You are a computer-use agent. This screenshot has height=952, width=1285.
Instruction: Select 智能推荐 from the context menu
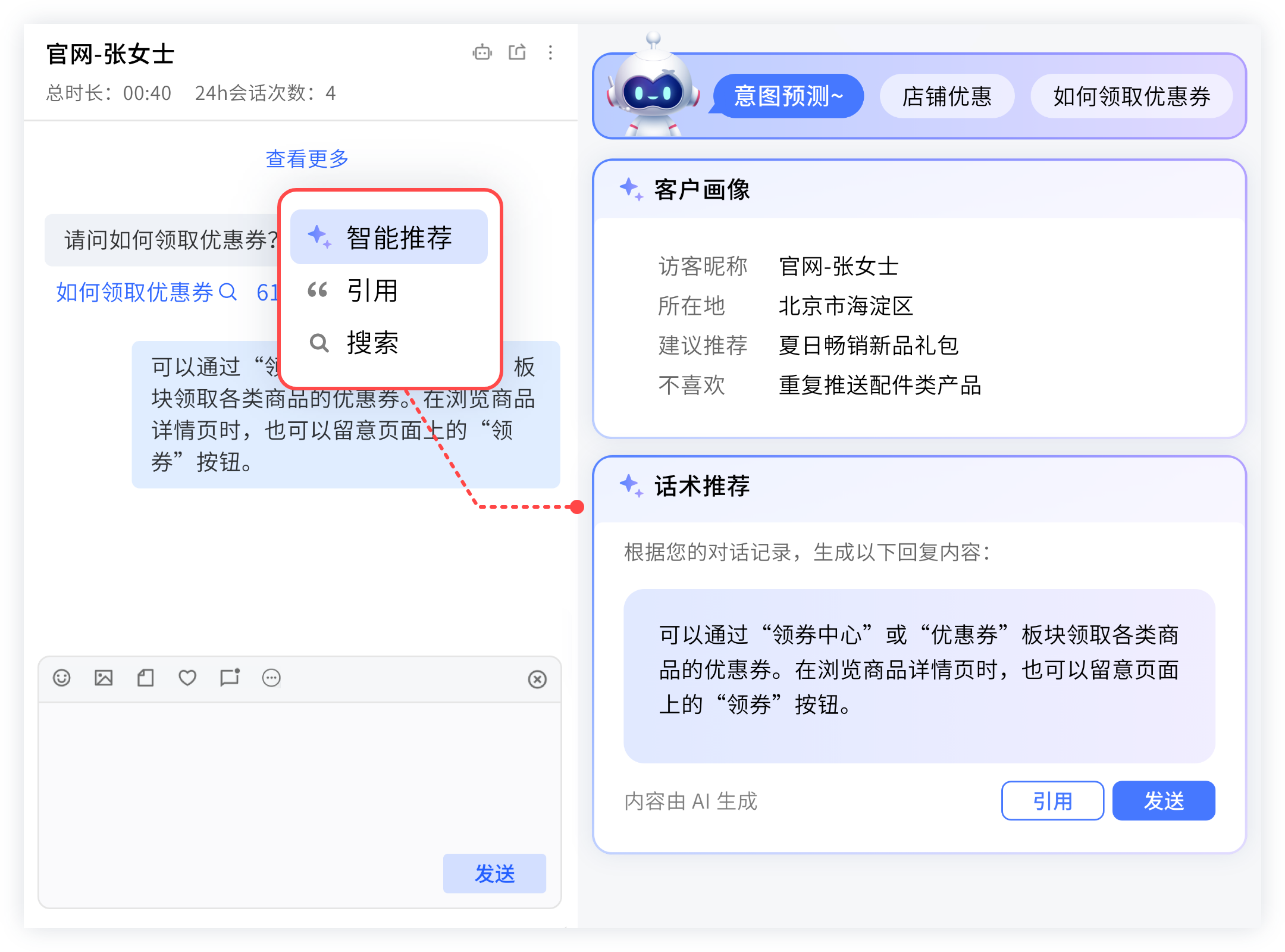(x=389, y=237)
